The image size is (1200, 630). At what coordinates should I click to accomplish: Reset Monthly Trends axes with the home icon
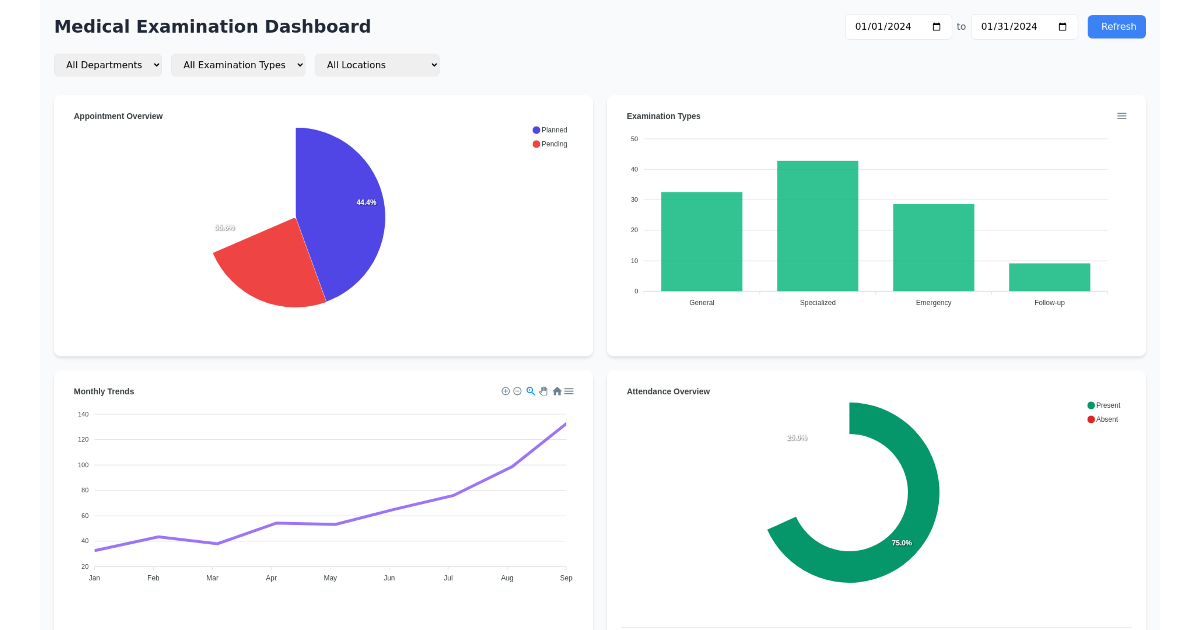point(556,391)
